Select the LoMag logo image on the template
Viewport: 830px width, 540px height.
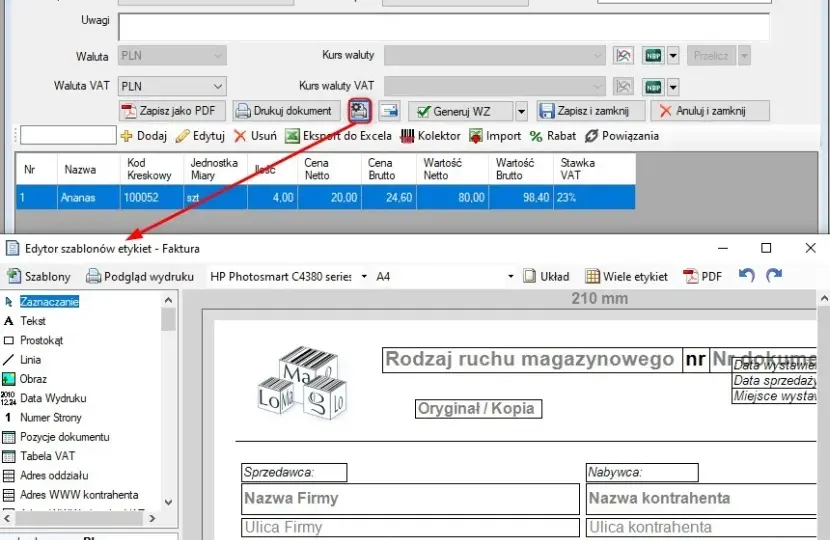coord(304,383)
